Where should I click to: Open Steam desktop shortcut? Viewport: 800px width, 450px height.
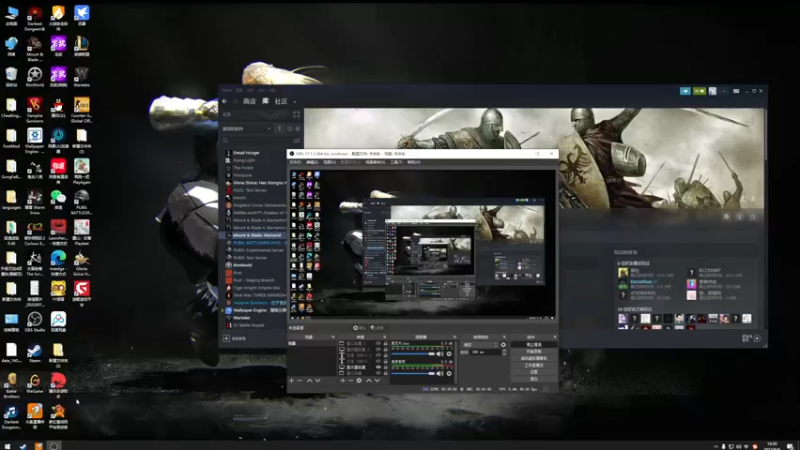(35, 353)
